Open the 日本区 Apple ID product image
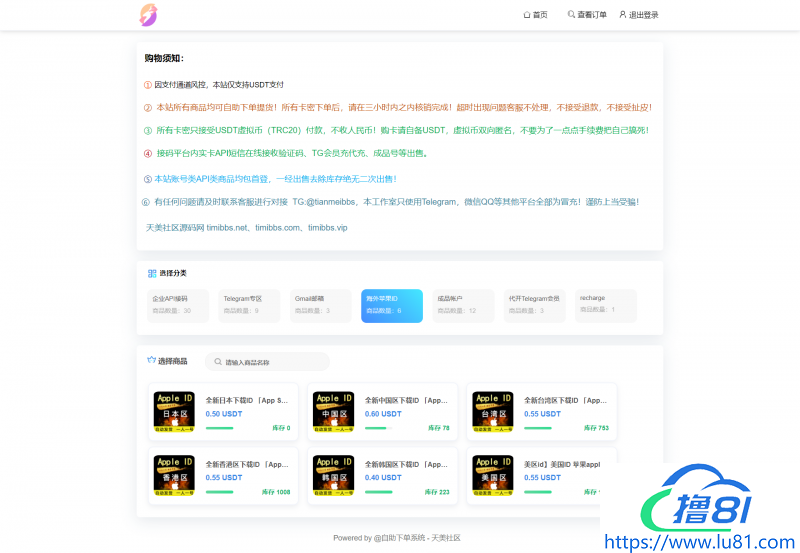 tap(174, 412)
